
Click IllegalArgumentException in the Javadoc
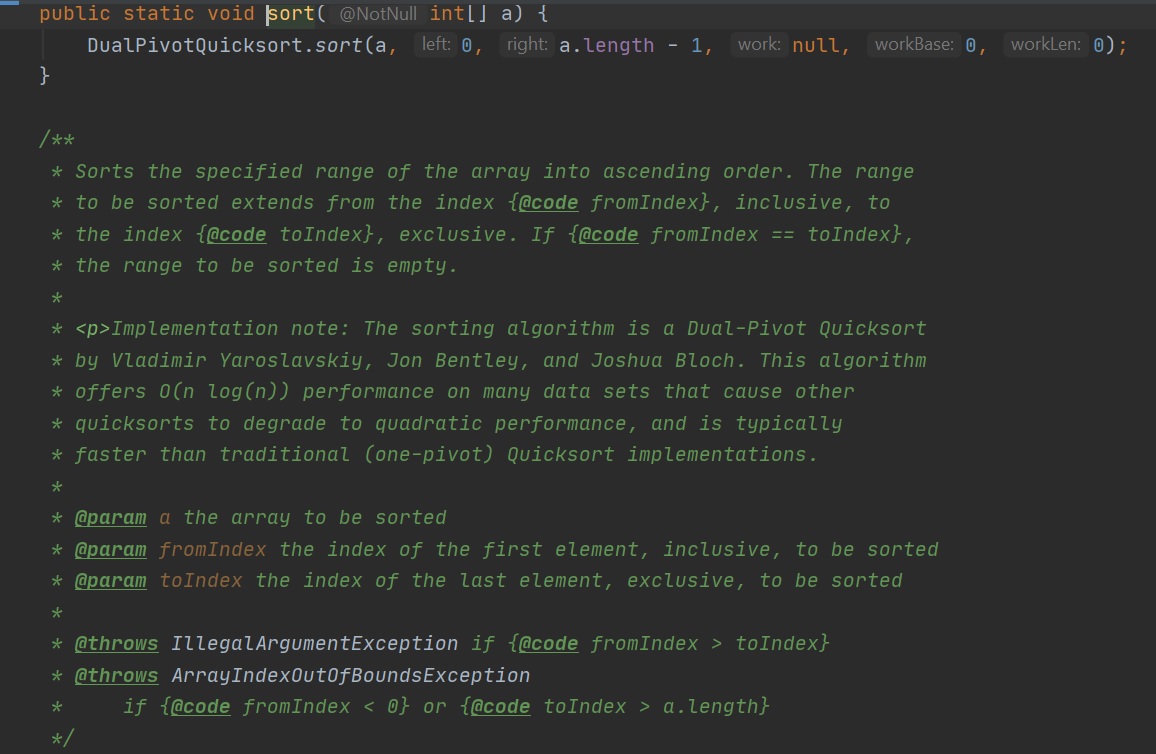coord(314,643)
